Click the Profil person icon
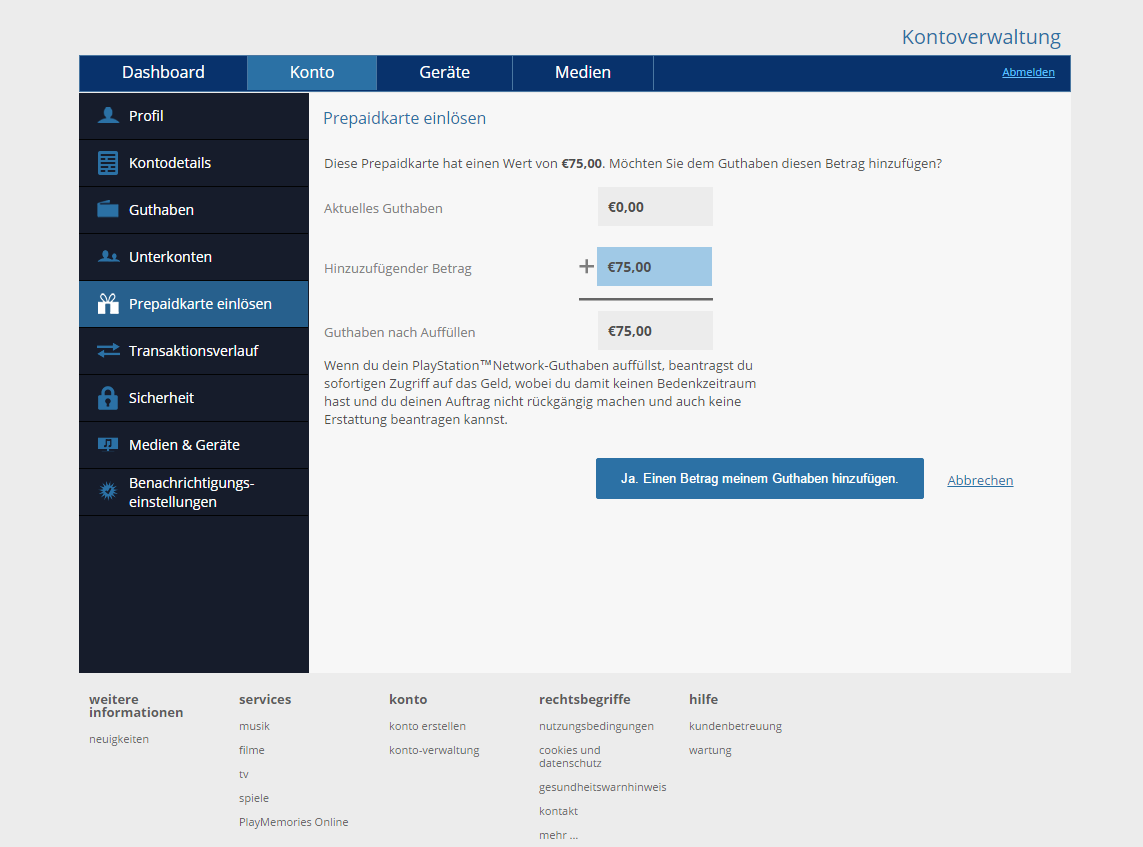Image resolution: width=1143 pixels, height=847 pixels. pos(108,115)
